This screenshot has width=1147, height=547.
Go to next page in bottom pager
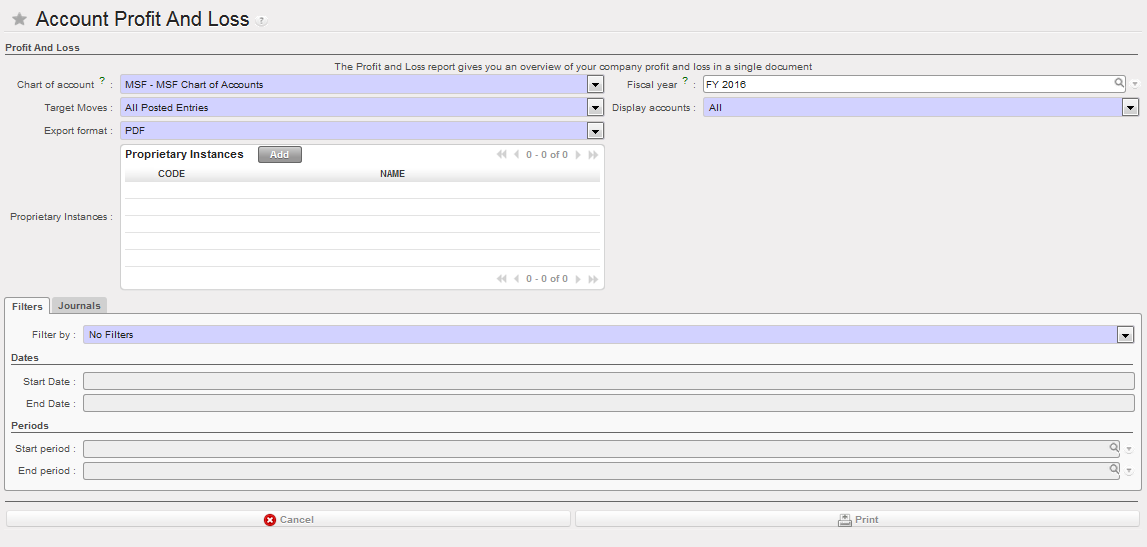pos(578,279)
